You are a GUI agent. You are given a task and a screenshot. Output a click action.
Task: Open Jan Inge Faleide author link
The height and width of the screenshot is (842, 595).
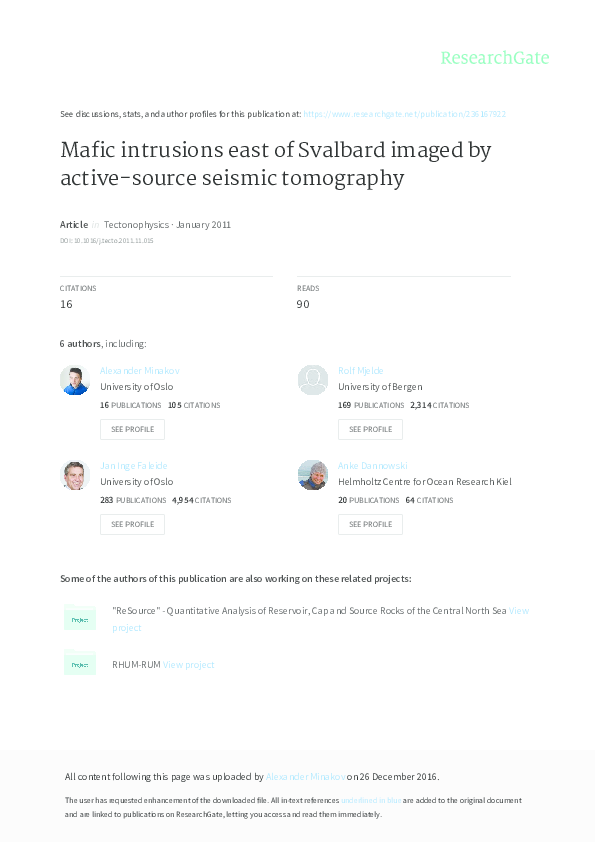point(134,466)
